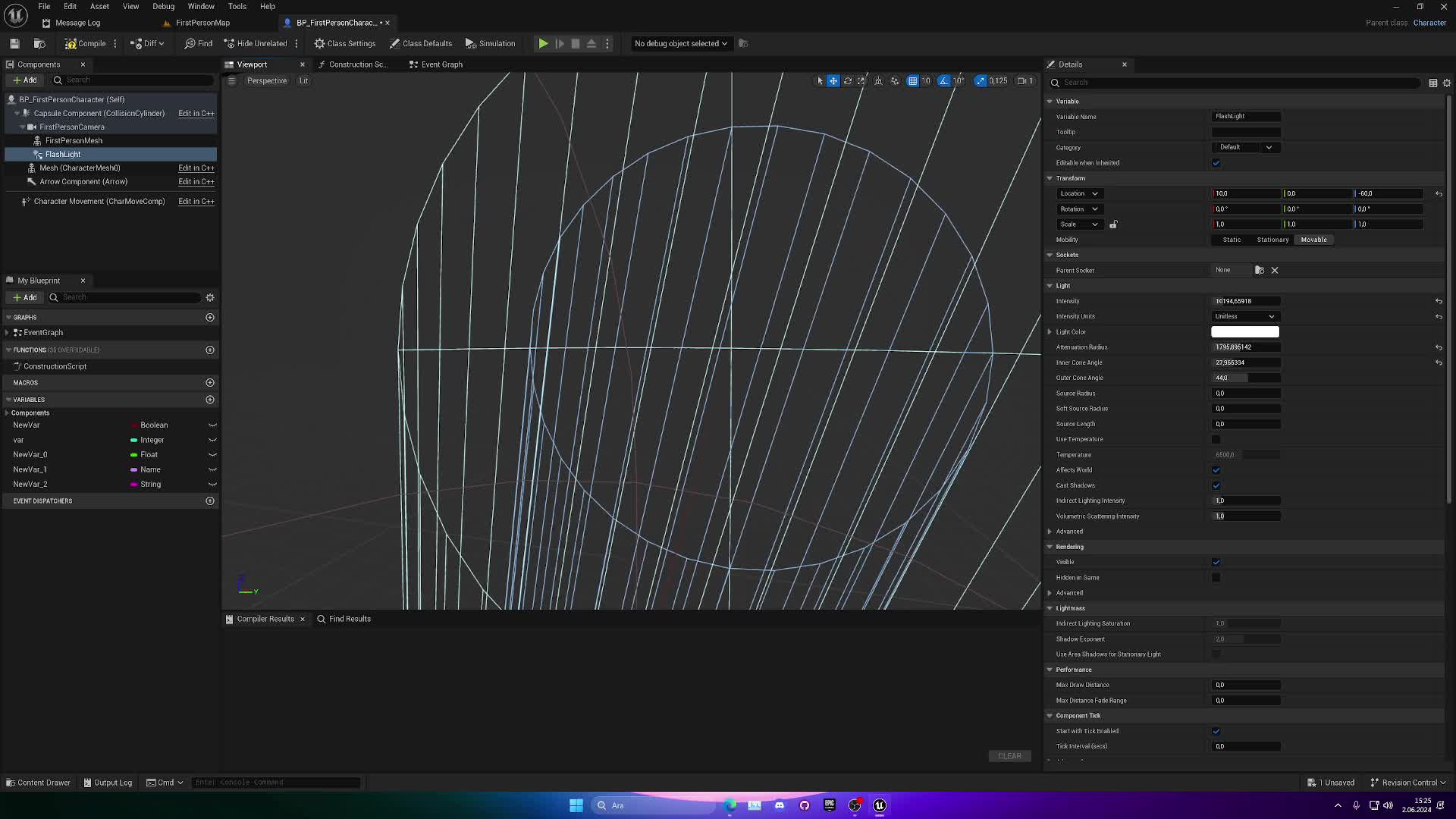Select the FirstPersonMesh component

[74, 140]
